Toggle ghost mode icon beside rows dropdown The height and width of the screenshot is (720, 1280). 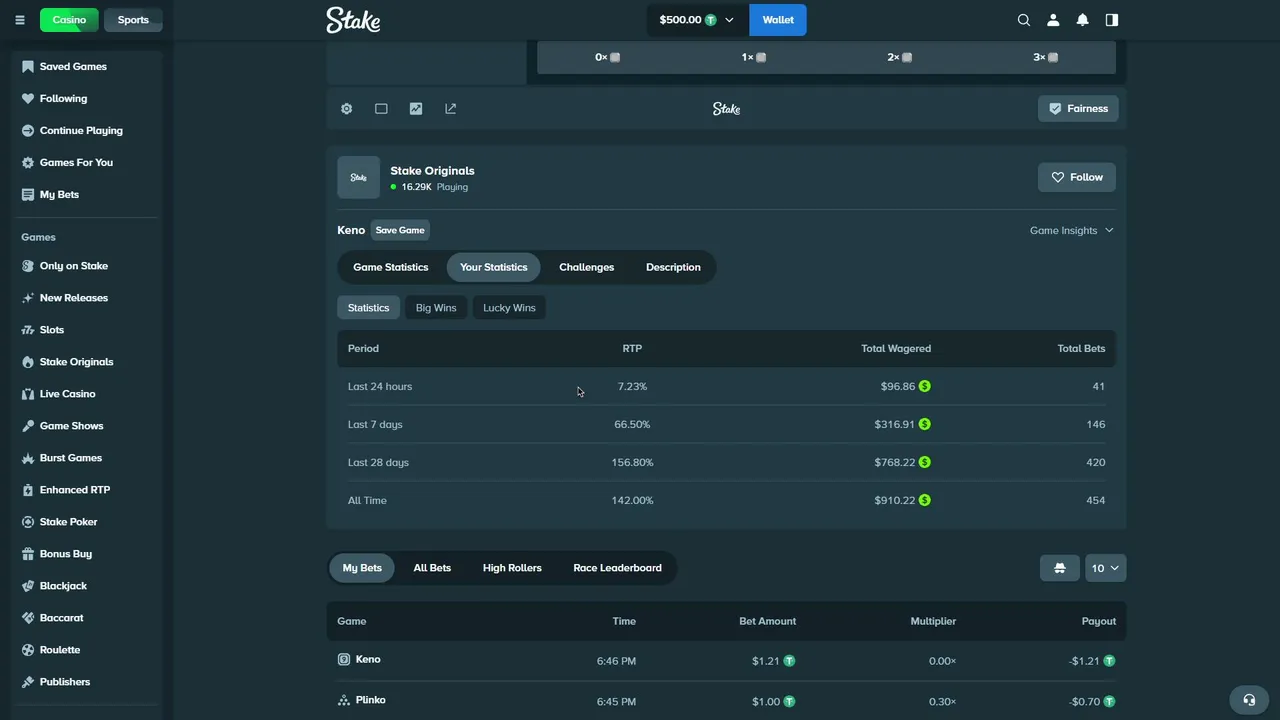[x=1060, y=568]
